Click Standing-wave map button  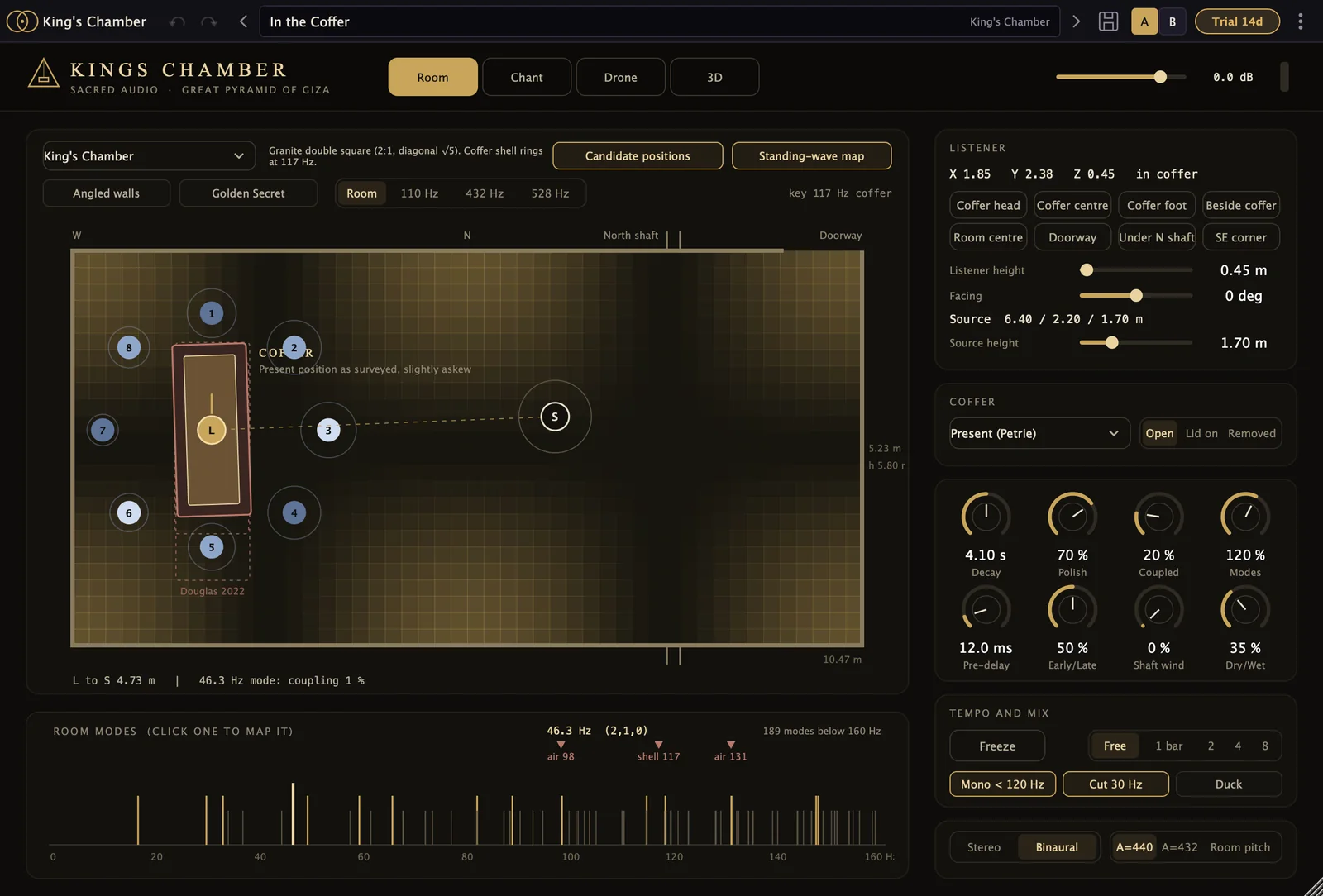(811, 156)
